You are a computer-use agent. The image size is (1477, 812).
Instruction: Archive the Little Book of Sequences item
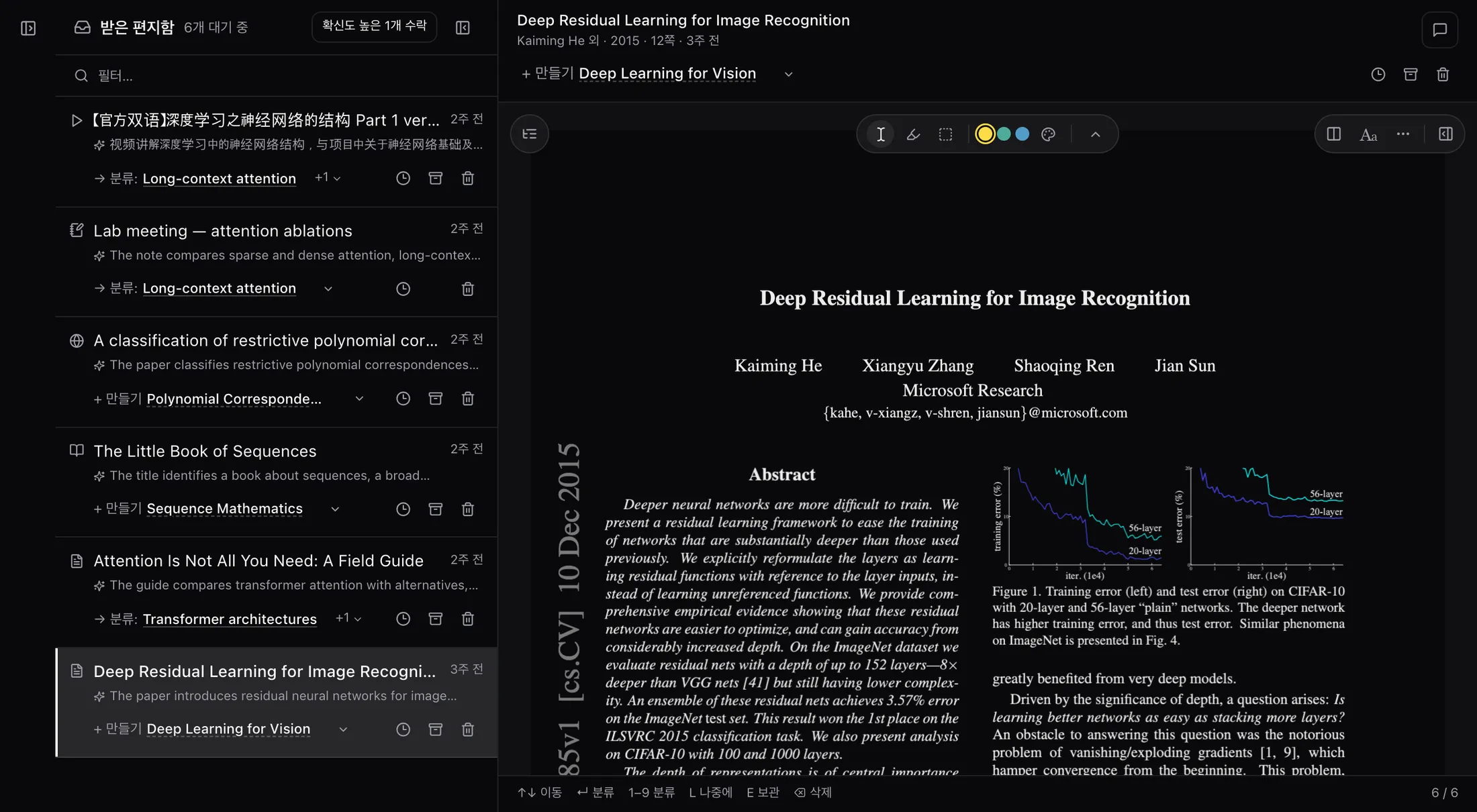click(436, 509)
